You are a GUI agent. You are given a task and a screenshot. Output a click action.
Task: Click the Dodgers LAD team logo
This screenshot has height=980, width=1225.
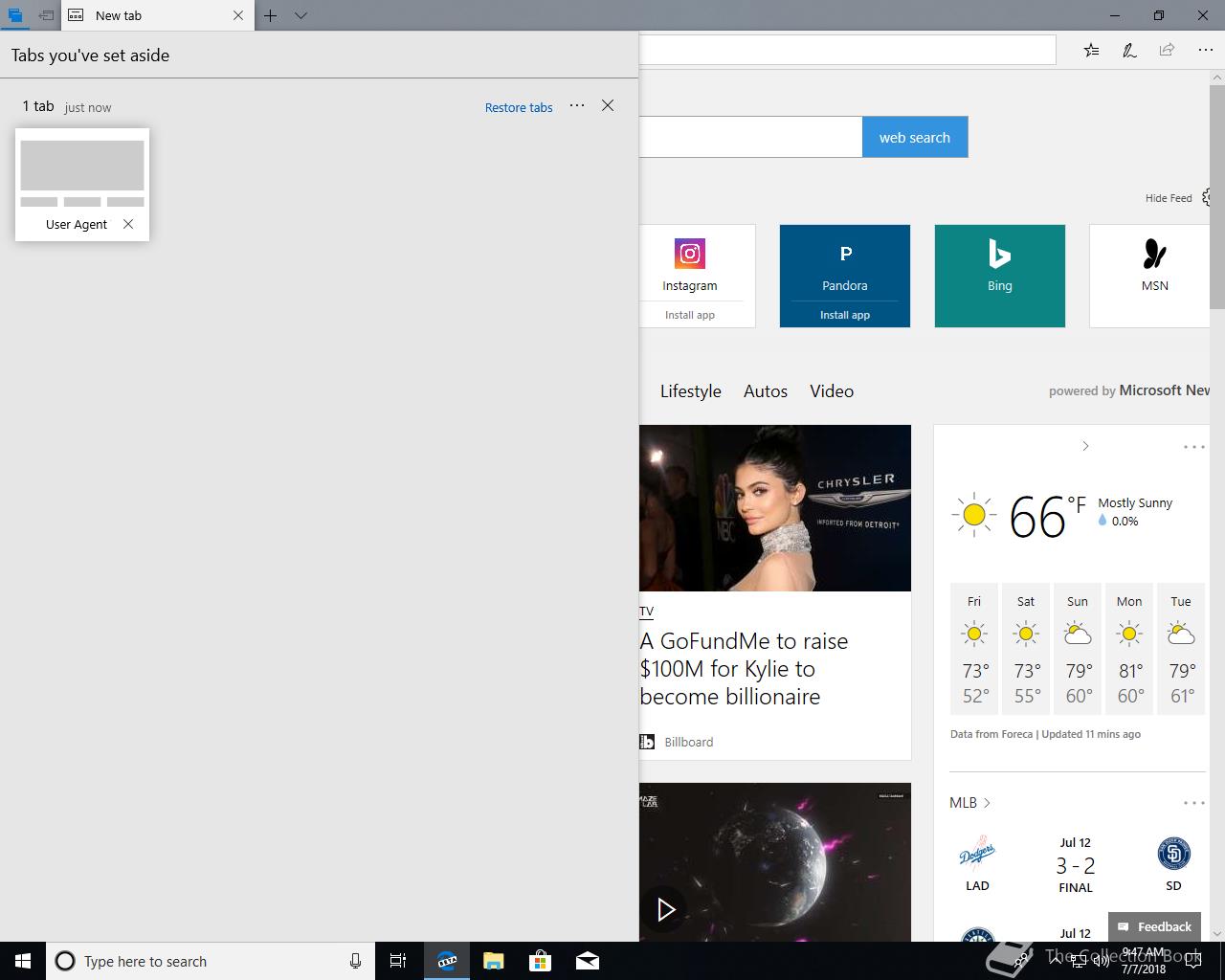[977, 852]
